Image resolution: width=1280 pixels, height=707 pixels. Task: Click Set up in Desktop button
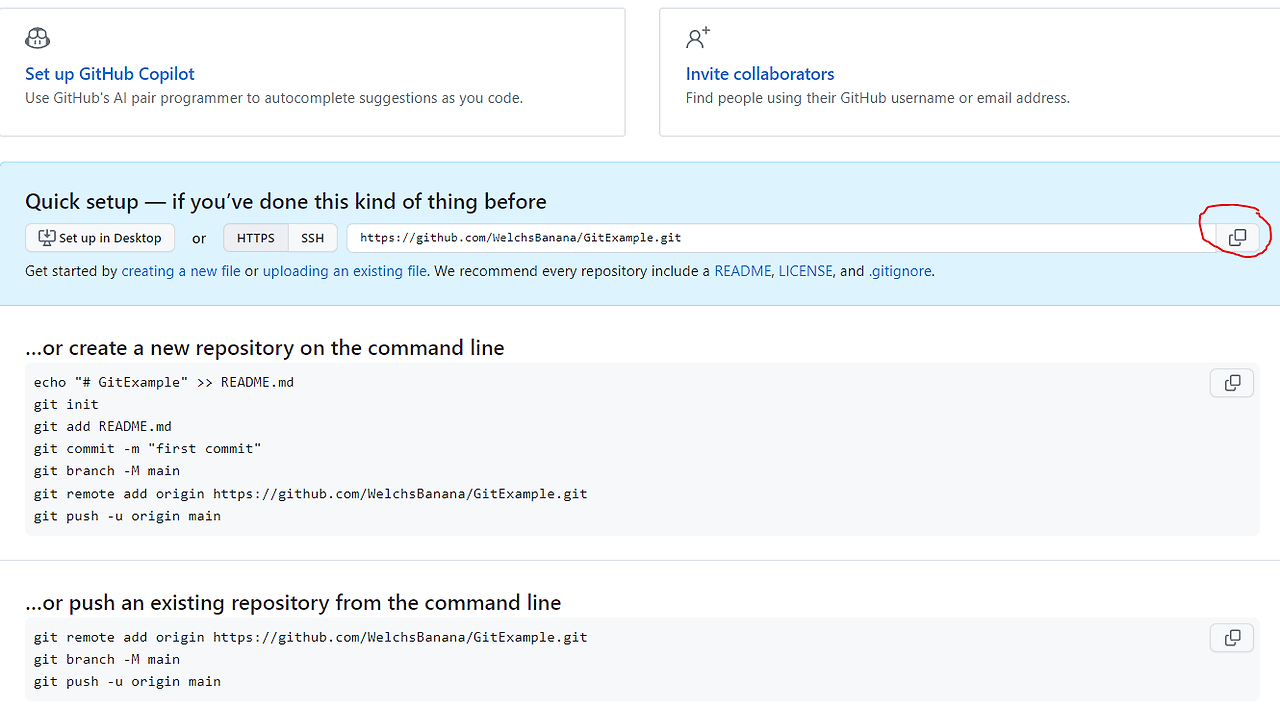coord(100,238)
